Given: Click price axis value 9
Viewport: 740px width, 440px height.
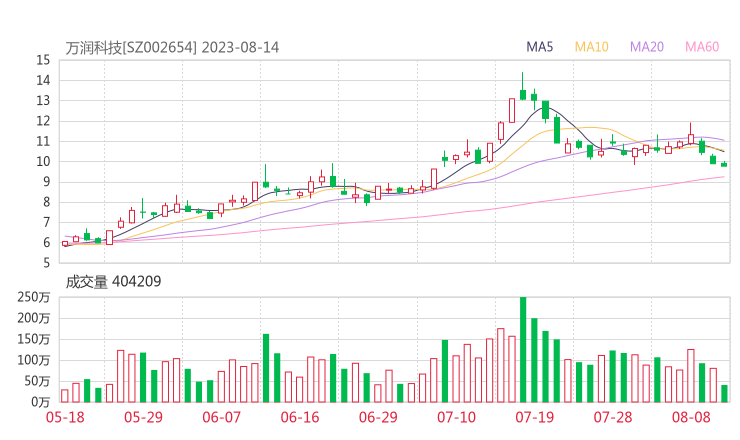Looking at the screenshot, I should pos(46,182).
